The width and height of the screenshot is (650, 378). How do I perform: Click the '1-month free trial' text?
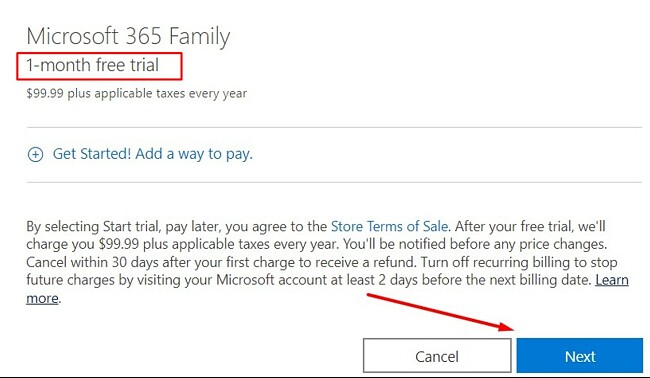pyautogui.click(x=92, y=65)
